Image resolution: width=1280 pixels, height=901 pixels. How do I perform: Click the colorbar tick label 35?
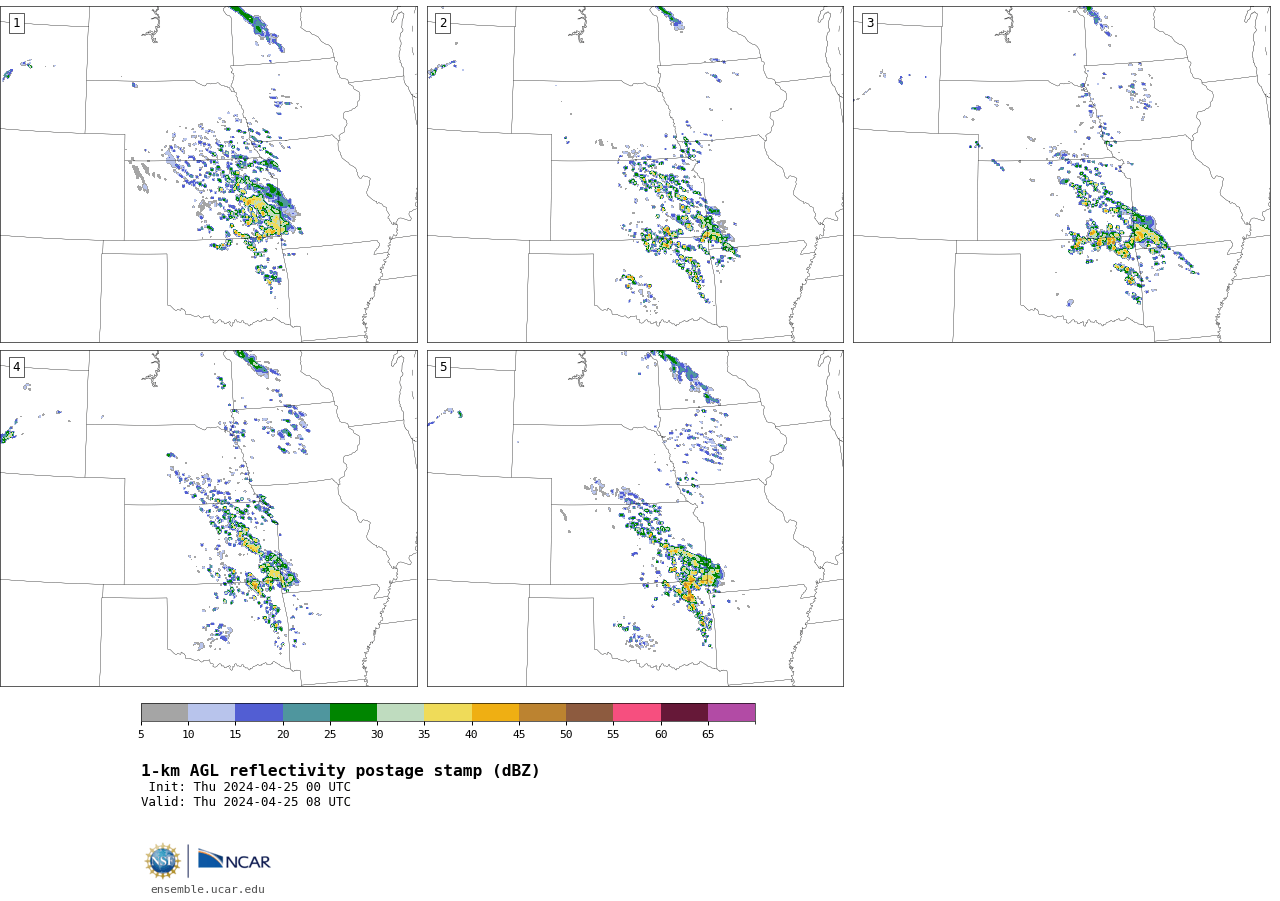424,735
